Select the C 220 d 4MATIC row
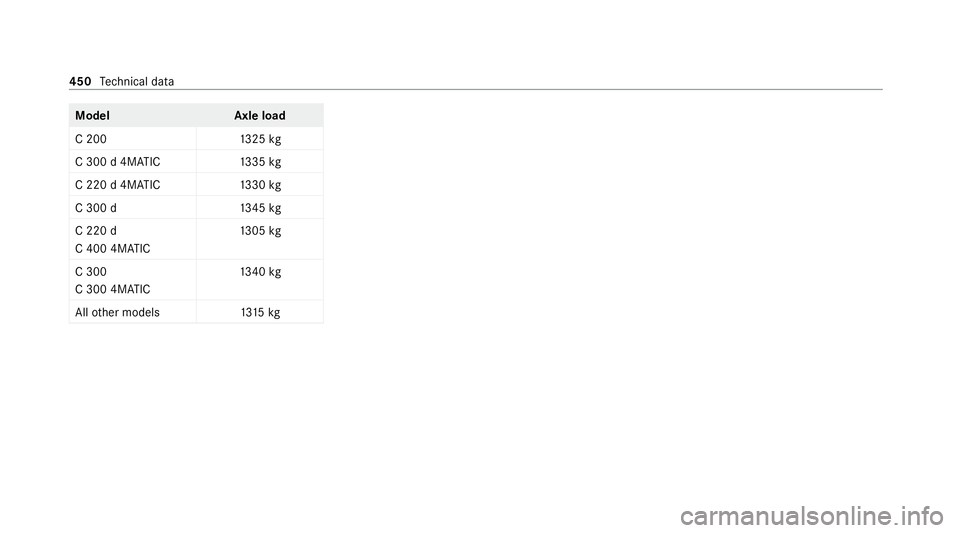Image resolution: width=960 pixels, height=533 pixels. 196,185
